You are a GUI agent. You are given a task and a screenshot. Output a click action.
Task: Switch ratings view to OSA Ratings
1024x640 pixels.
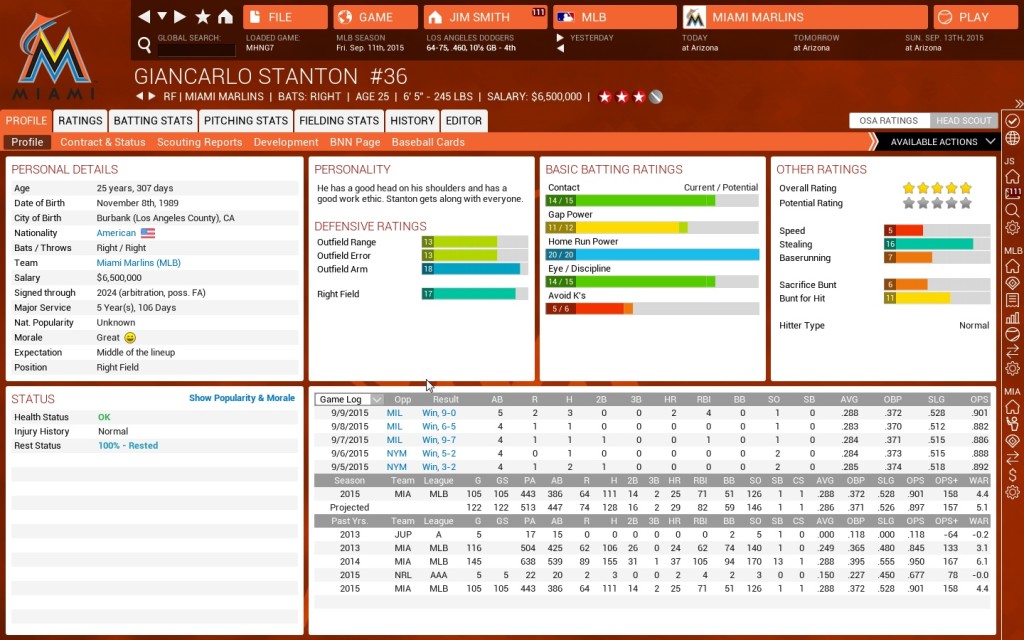[x=889, y=120]
